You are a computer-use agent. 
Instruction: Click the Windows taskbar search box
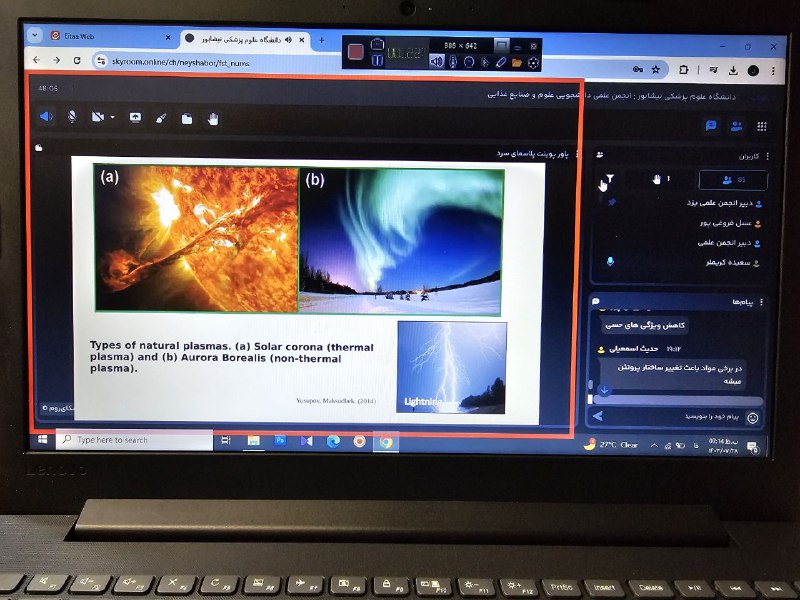point(134,440)
